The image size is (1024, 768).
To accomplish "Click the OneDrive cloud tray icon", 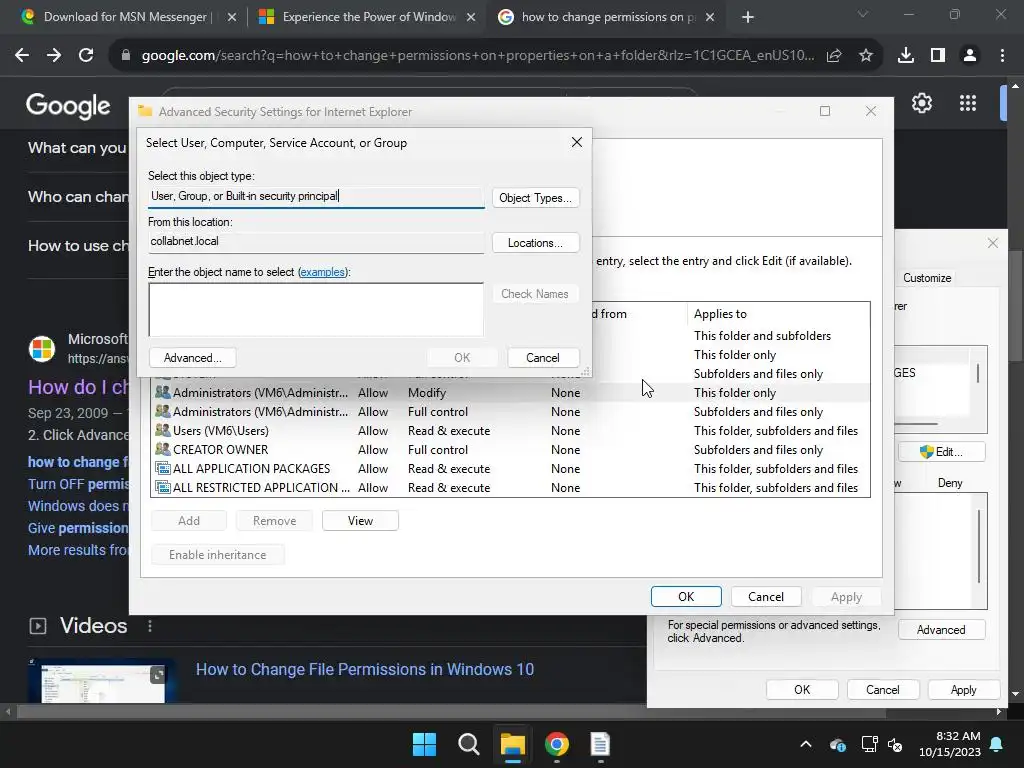I will (x=838, y=744).
